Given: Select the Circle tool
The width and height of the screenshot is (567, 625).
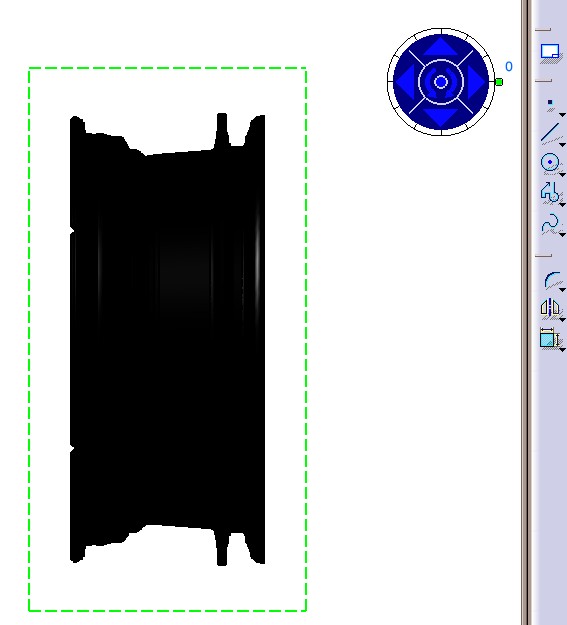Looking at the screenshot, I should pyautogui.click(x=550, y=163).
